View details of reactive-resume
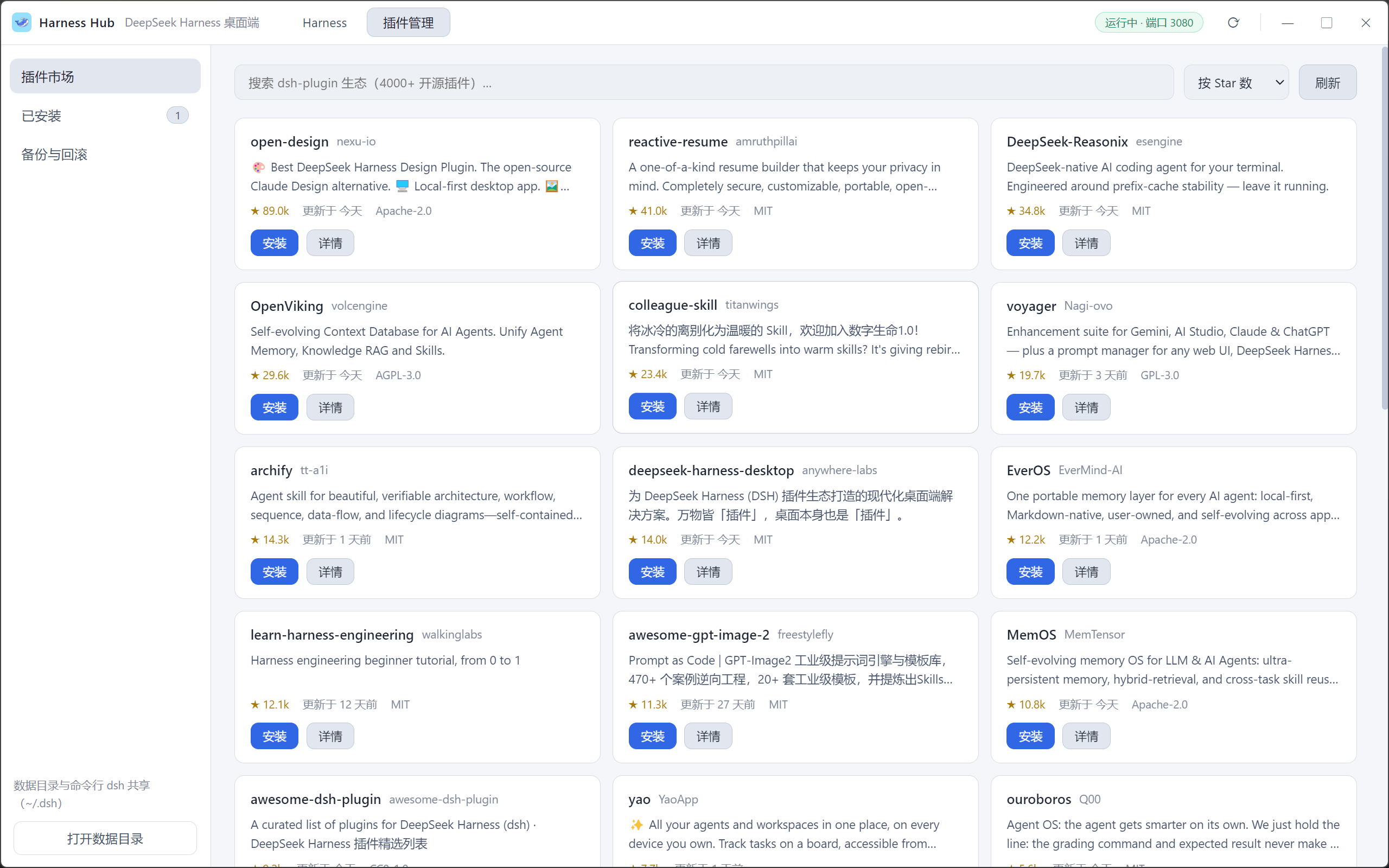 [708, 243]
